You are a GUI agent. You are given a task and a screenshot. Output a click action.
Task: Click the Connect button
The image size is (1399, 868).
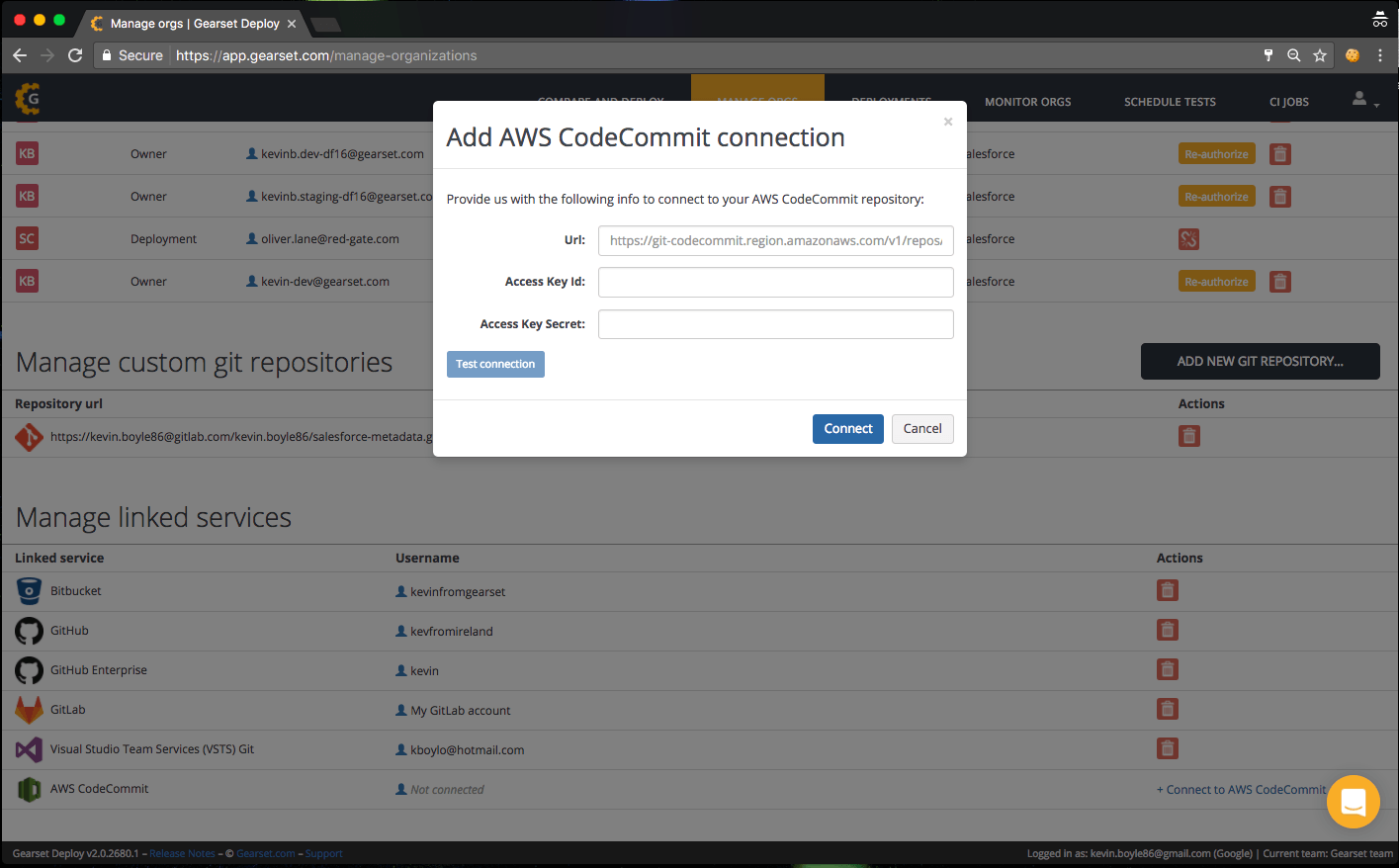pos(848,429)
